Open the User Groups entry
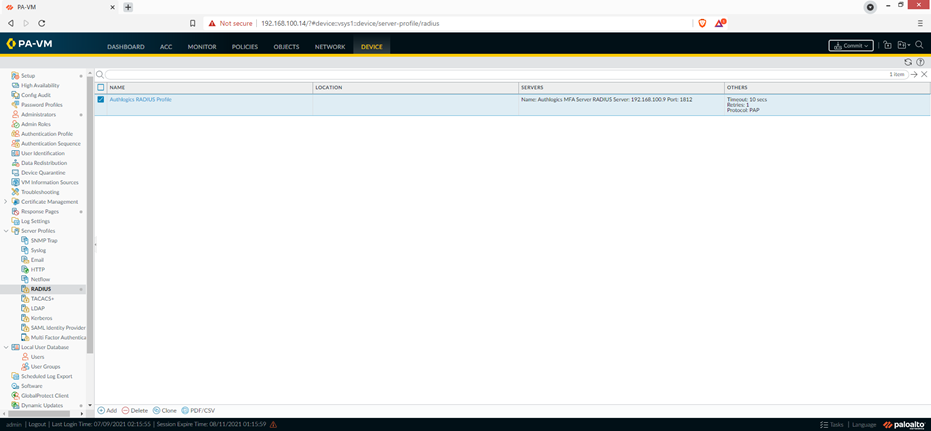Screen dimensions: 931x431 coord(45,366)
